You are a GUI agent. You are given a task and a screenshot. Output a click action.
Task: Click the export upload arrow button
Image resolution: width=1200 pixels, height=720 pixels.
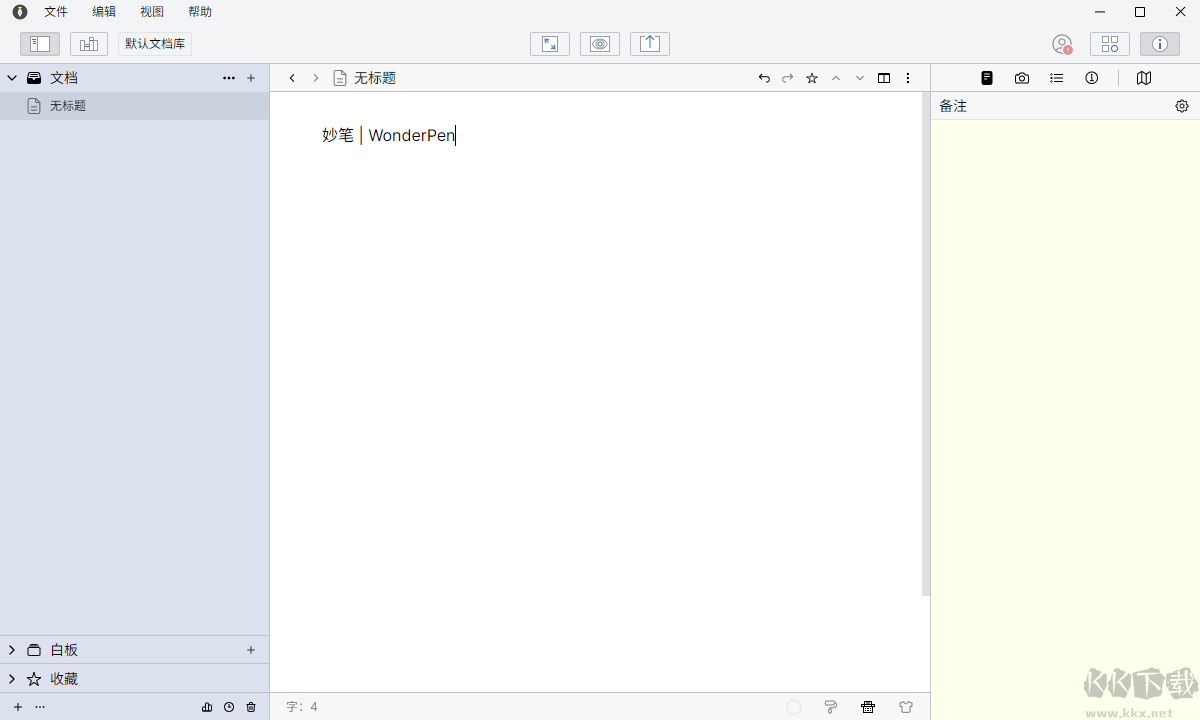point(650,44)
